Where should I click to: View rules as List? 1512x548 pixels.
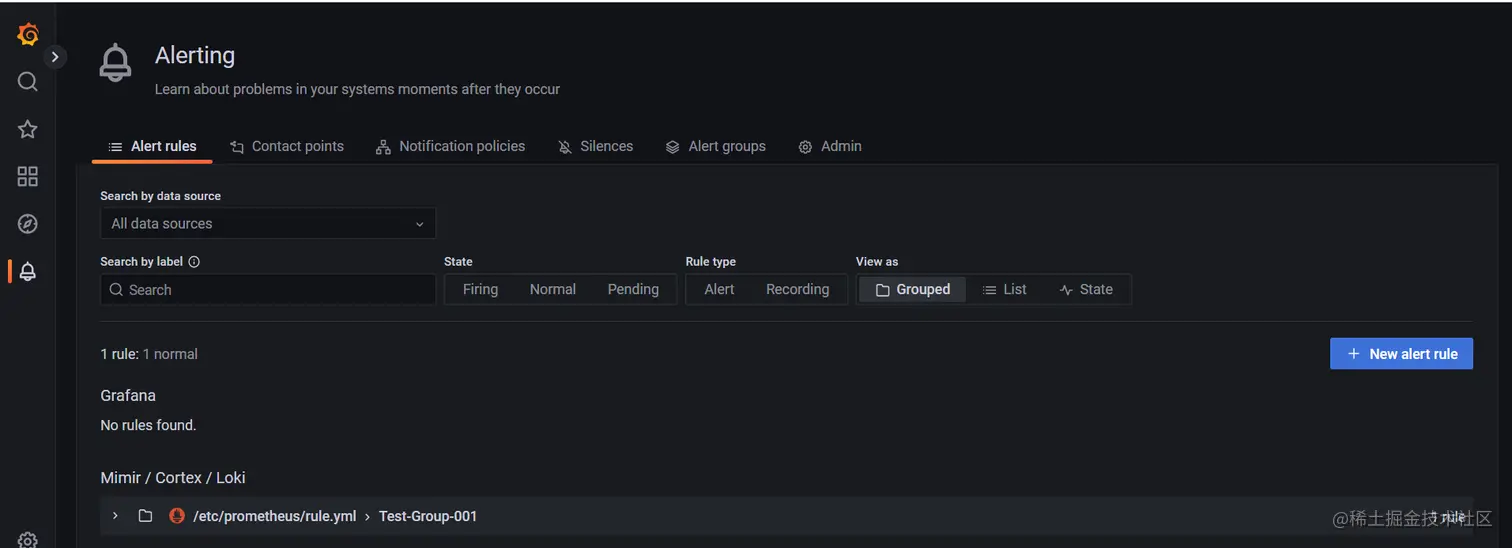[1005, 290]
